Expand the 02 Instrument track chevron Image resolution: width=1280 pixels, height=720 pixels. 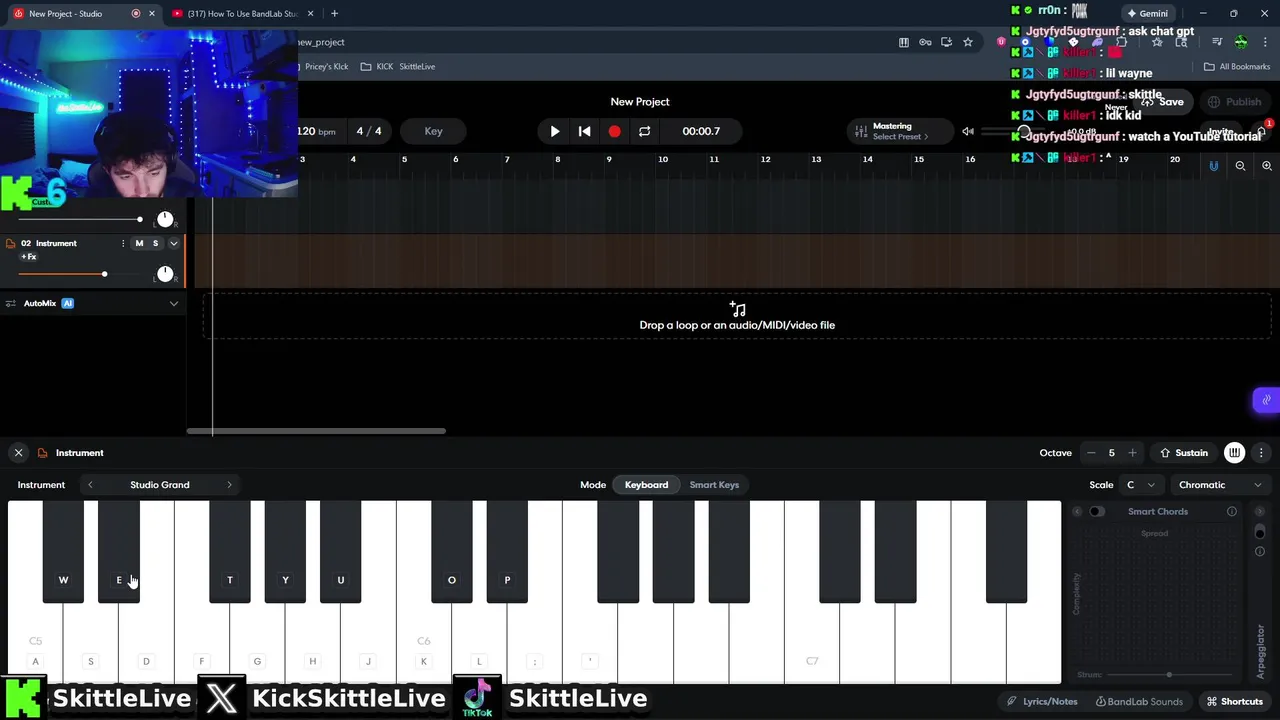[x=173, y=243]
